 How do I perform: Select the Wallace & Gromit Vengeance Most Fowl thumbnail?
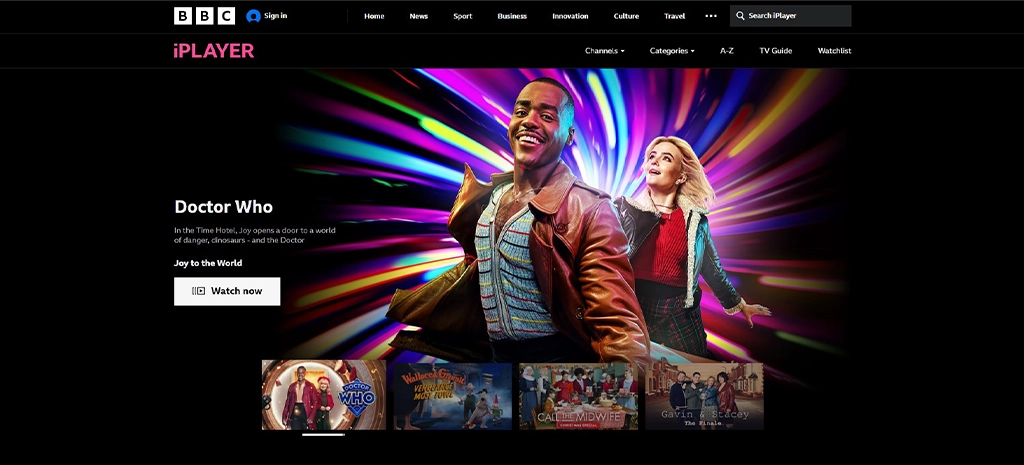(453, 396)
